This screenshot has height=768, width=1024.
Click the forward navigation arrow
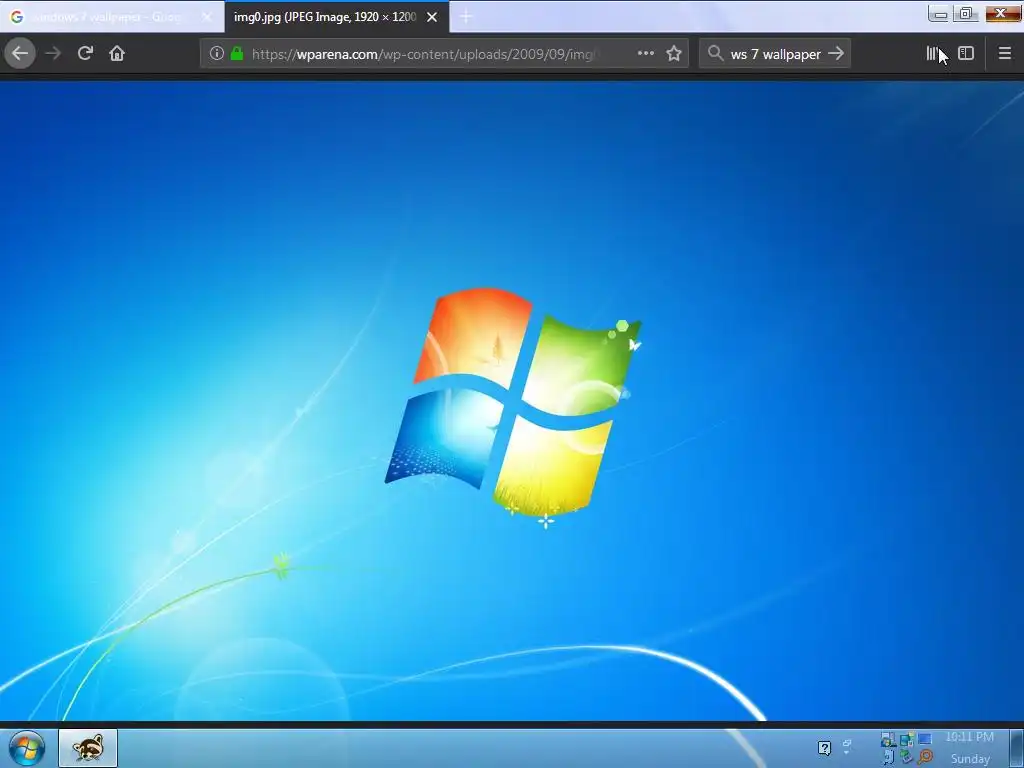click(53, 54)
